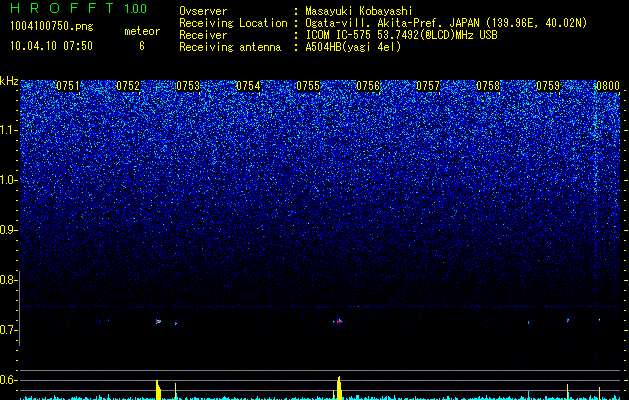Viewport: 629px width, 400px height.
Task: Click the yellow power spike below the 0800 label
Action: click(x=599, y=393)
